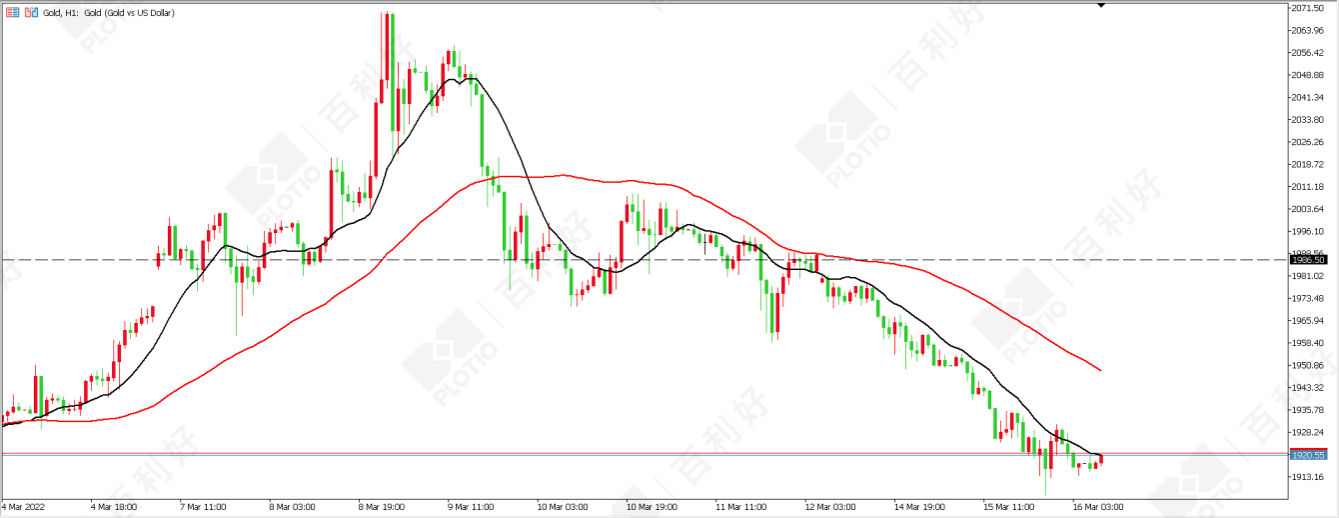Click the 9 Mar 11:00 time label
Viewport: 1339px width, 518px height.
472,507
